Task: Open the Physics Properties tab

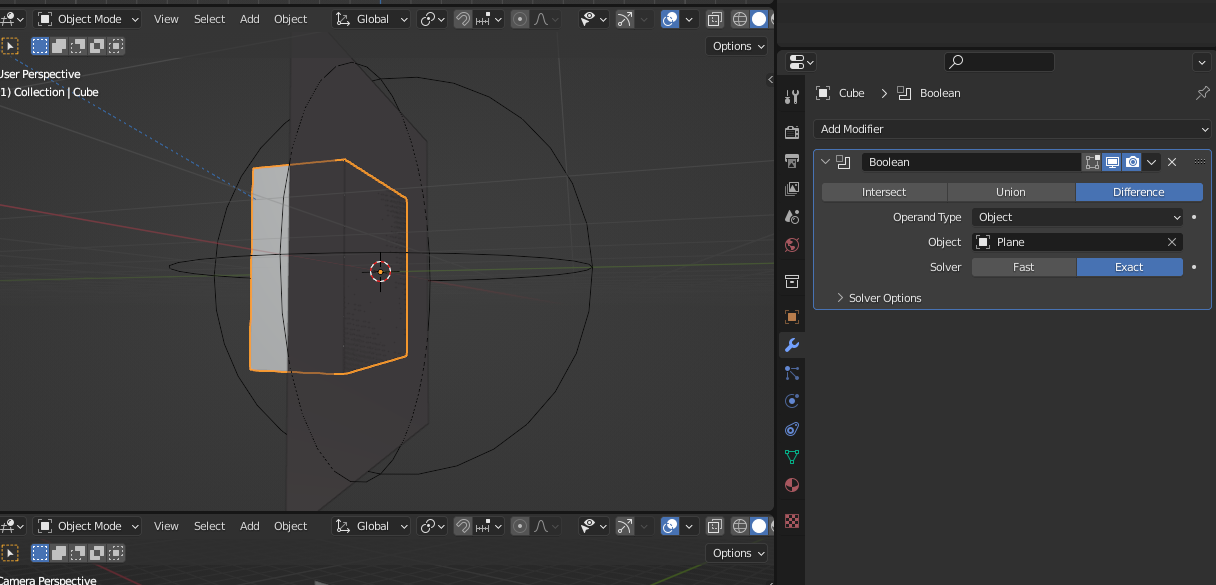Action: tap(791, 400)
